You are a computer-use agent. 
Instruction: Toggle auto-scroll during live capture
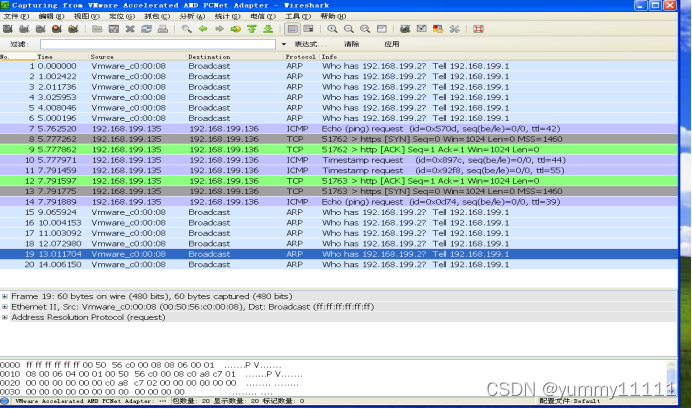click(x=308, y=30)
